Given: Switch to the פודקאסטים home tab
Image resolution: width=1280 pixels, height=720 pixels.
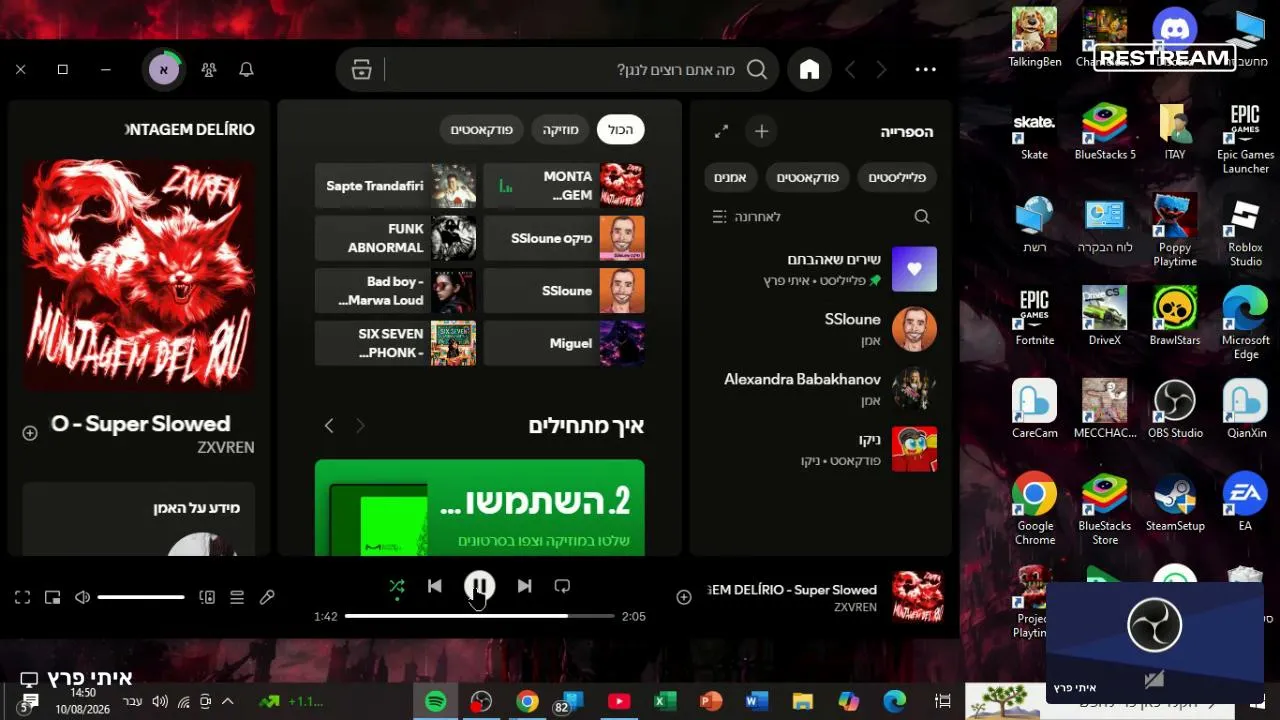Looking at the screenshot, I should [x=481, y=130].
